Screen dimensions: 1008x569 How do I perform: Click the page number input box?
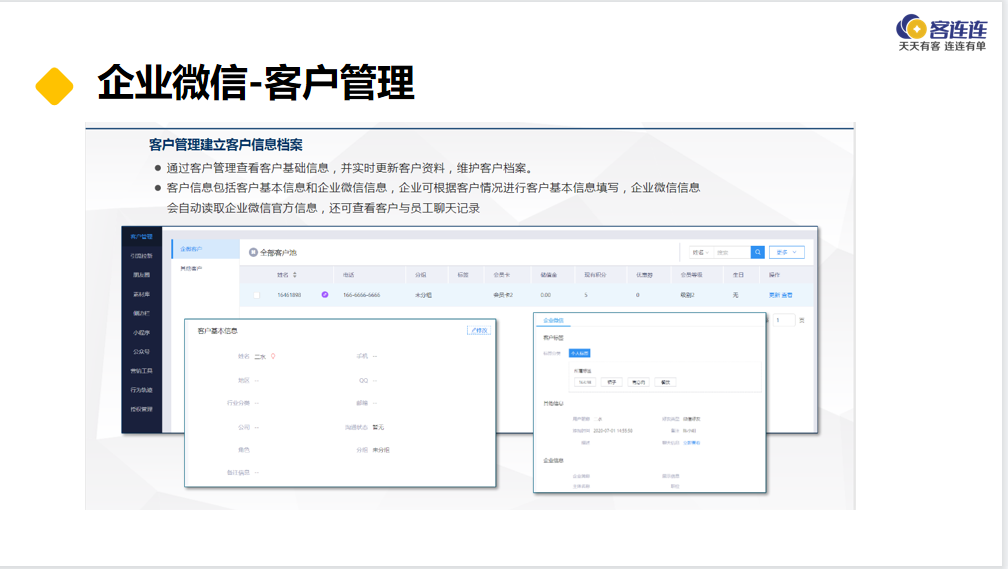tap(784, 320)
